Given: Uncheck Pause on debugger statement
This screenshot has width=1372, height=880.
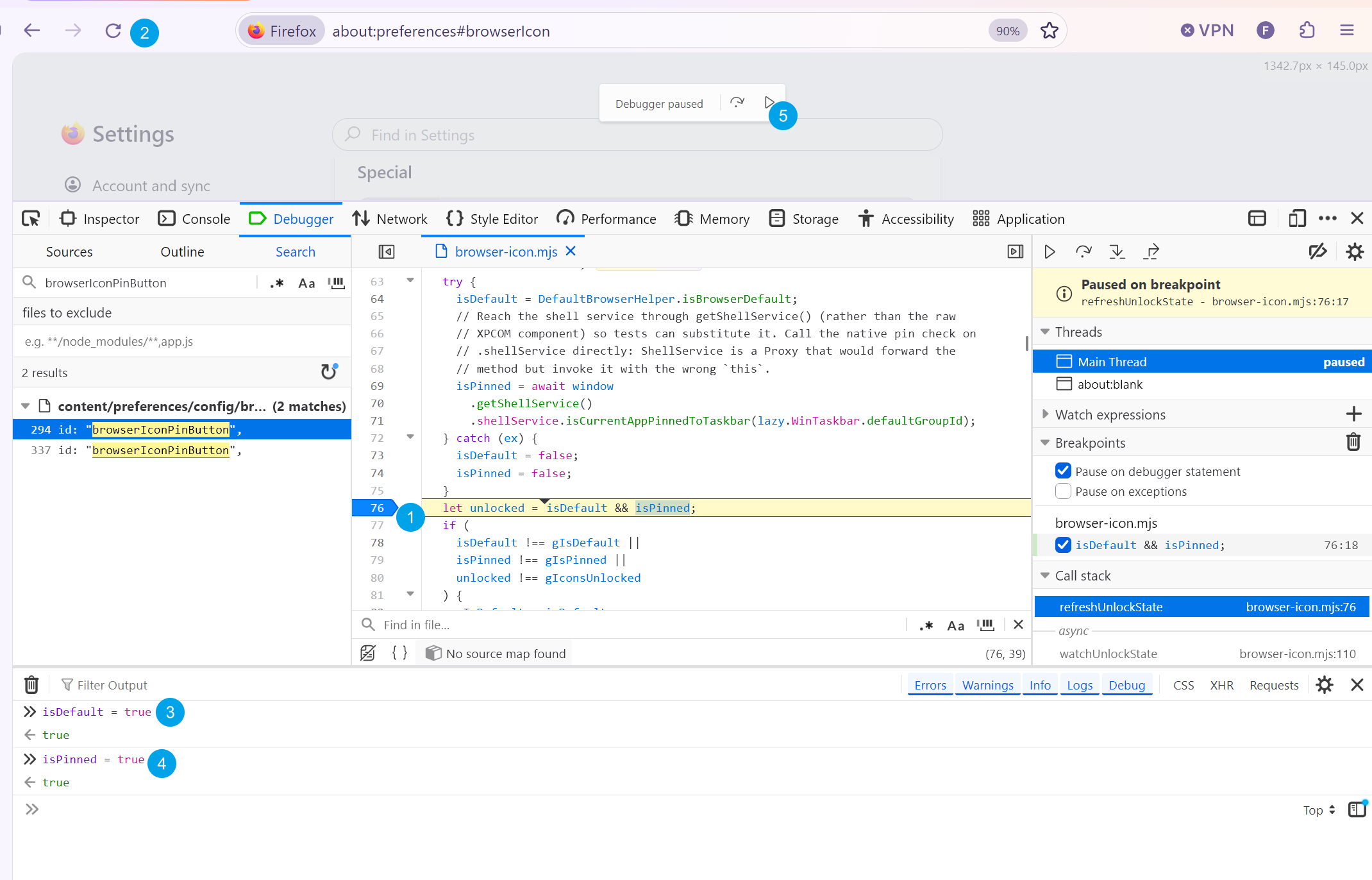Looking at the screenshot, I should pyautogui.click(x=1063, y=471).
